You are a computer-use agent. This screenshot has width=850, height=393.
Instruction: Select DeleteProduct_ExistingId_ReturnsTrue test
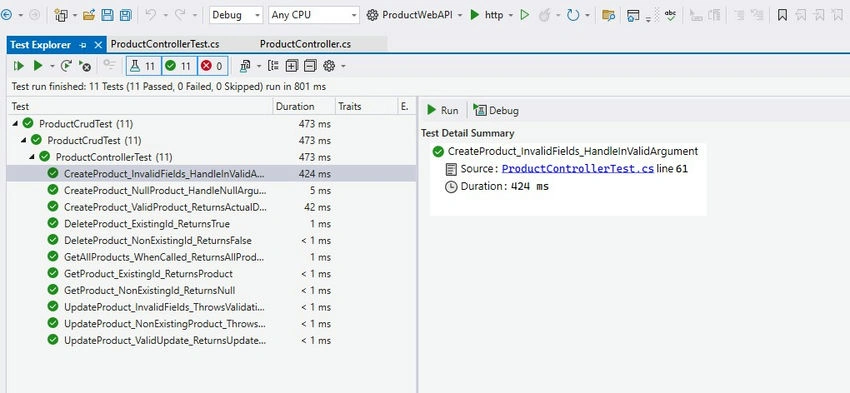[x=212, y=224]
